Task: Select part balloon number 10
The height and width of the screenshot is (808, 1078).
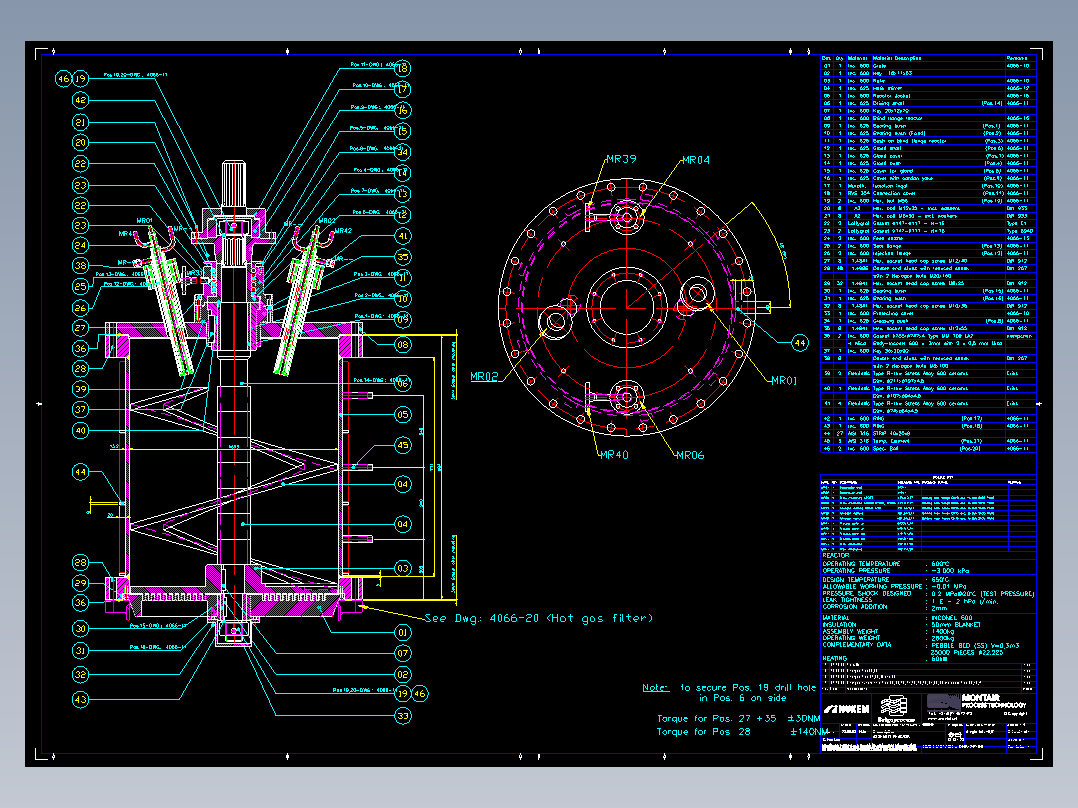Action: [403, 298]
